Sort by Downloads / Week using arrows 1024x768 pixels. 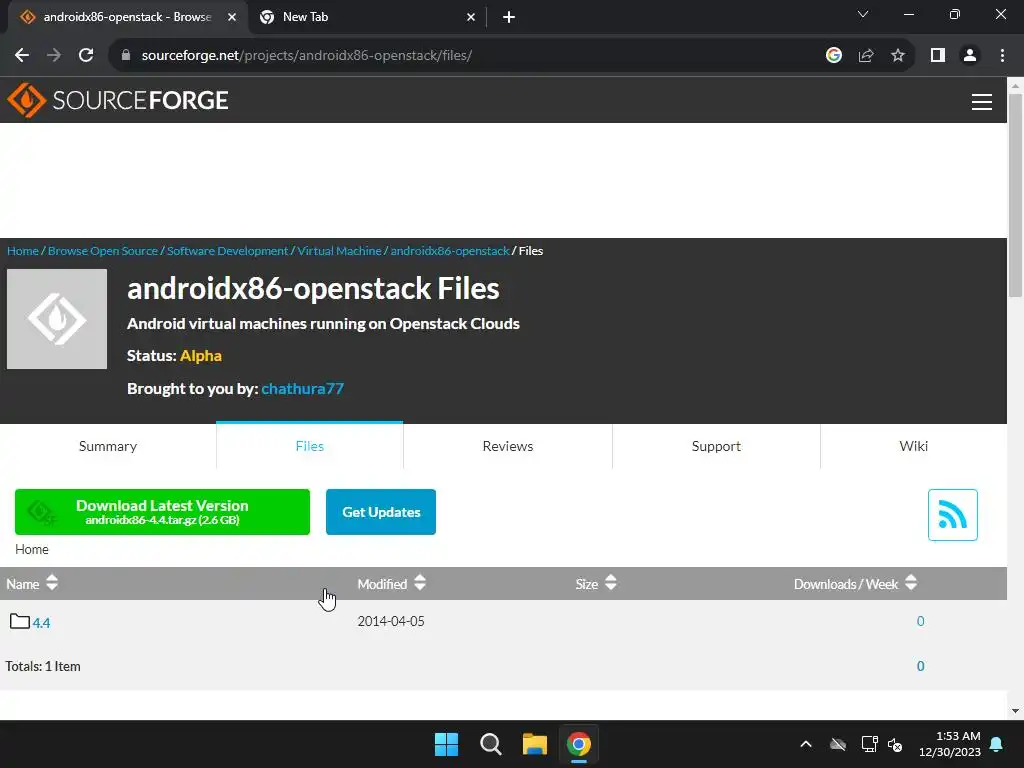click(911, 583)
